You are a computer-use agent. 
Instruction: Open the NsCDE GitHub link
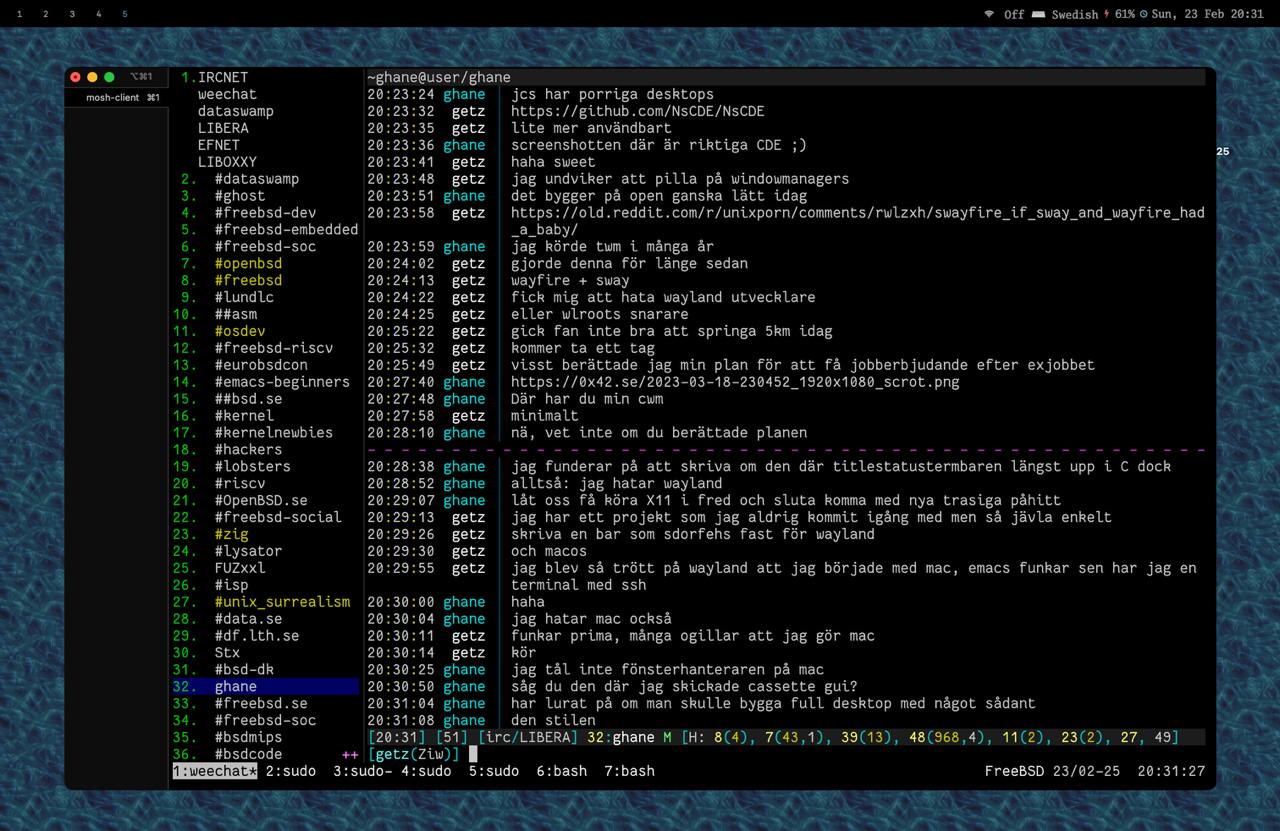(x=637, y=111)
